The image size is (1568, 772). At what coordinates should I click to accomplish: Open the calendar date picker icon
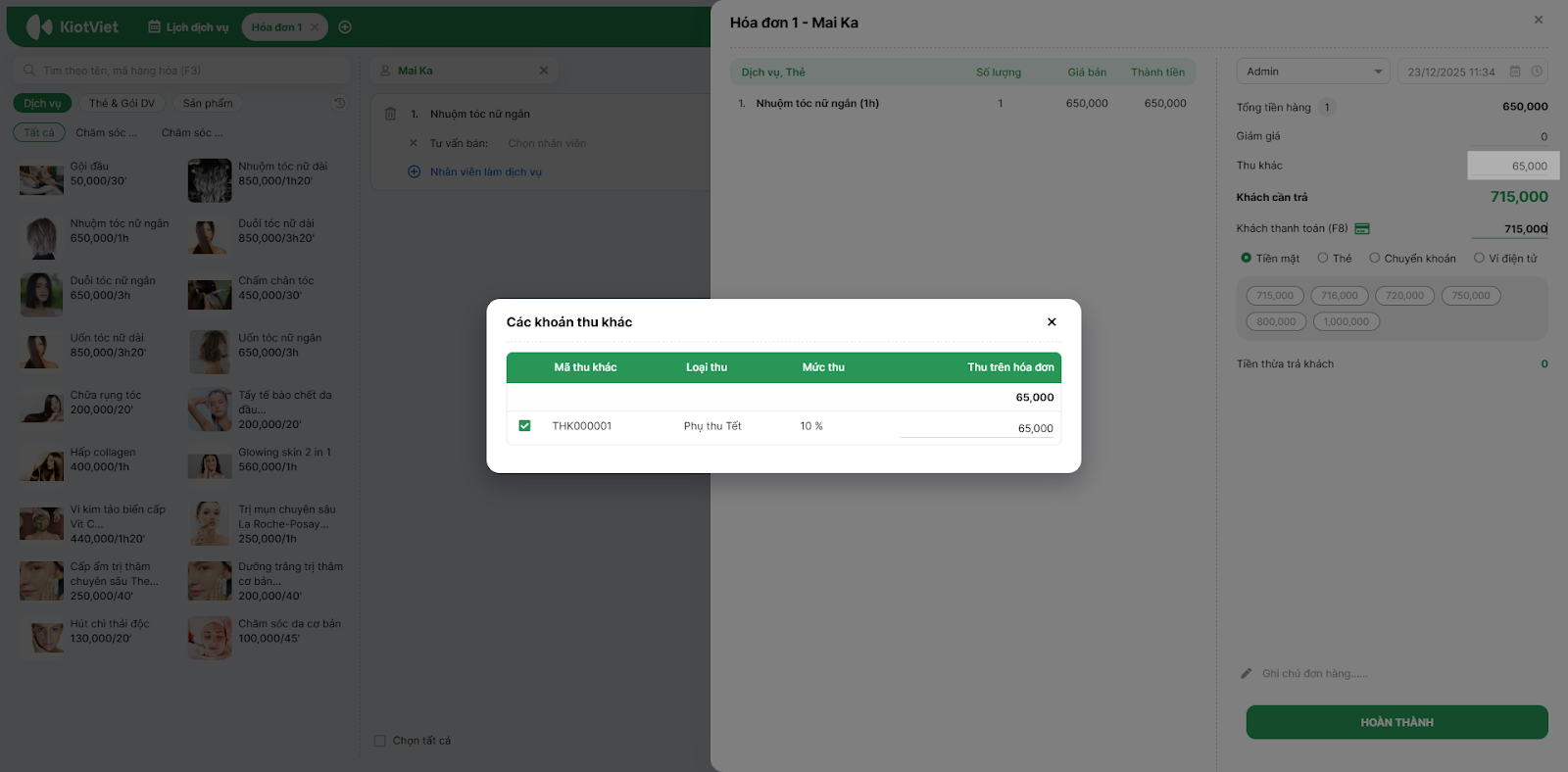(1515, 72)
